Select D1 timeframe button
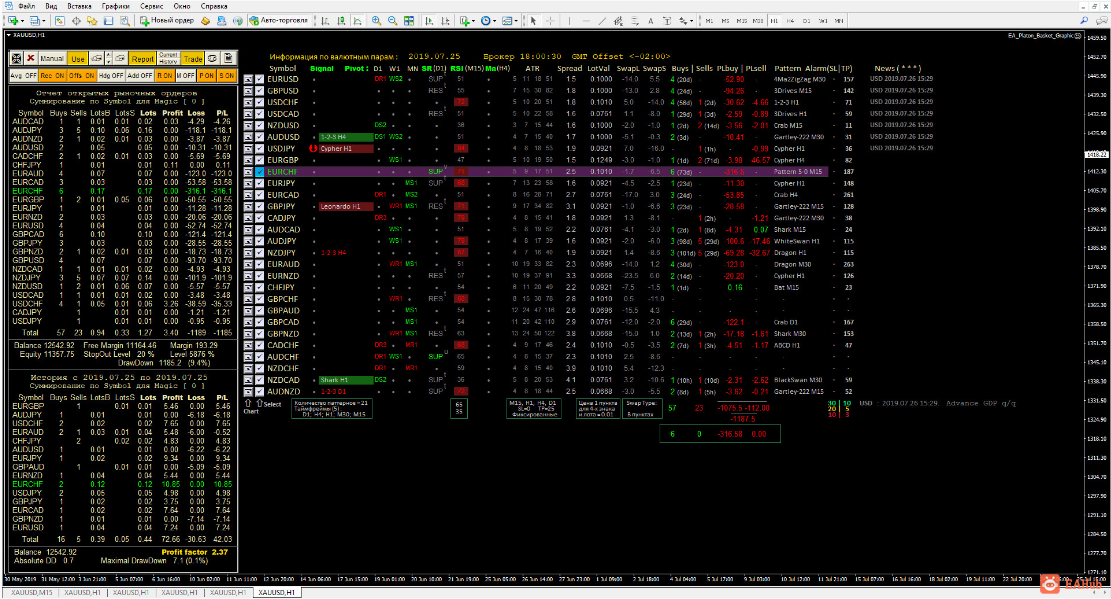The height and width of the screenshot is (599, 1111). pyautogui.click(x=806, y=21)
